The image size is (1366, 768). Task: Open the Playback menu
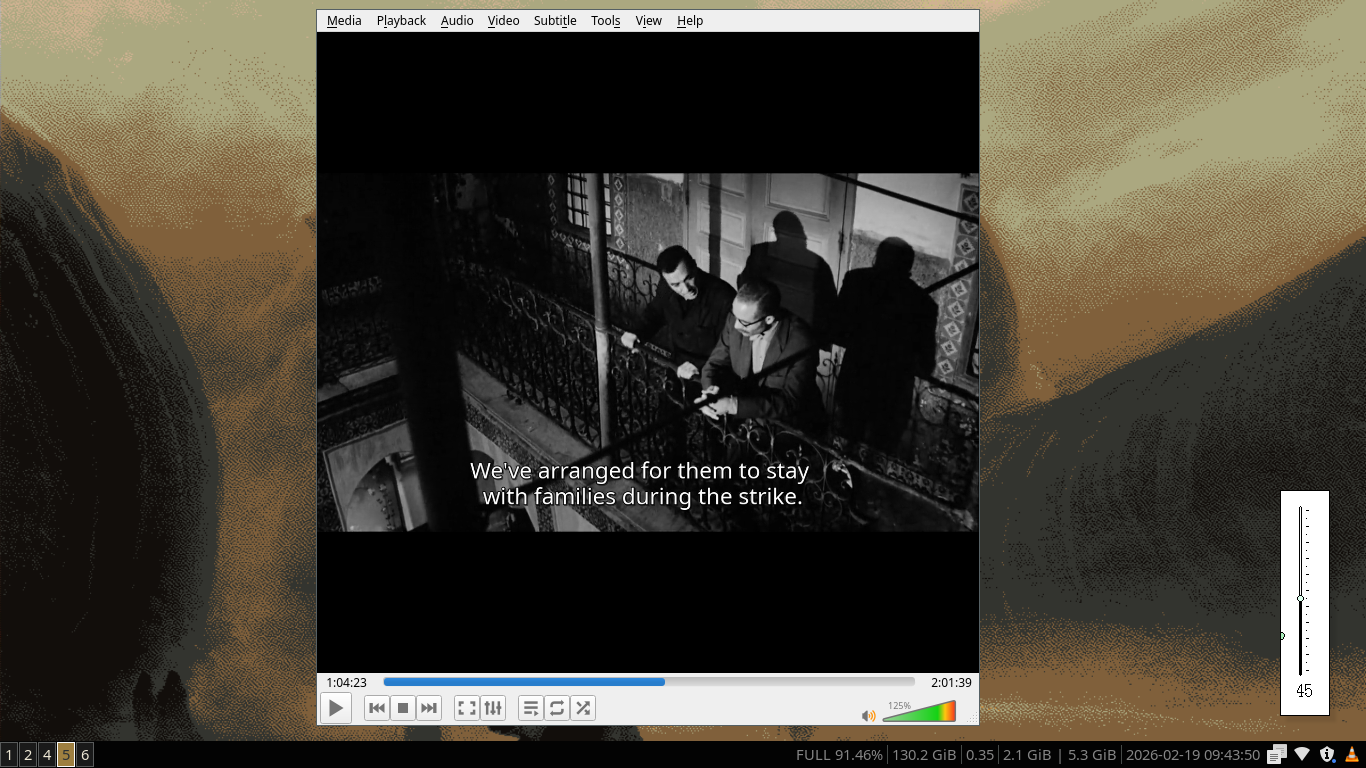click(x=401, y=20)
